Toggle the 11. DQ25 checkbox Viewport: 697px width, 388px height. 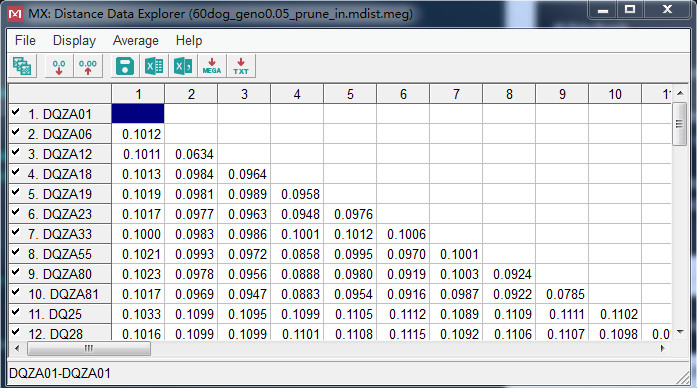(16, 312)
